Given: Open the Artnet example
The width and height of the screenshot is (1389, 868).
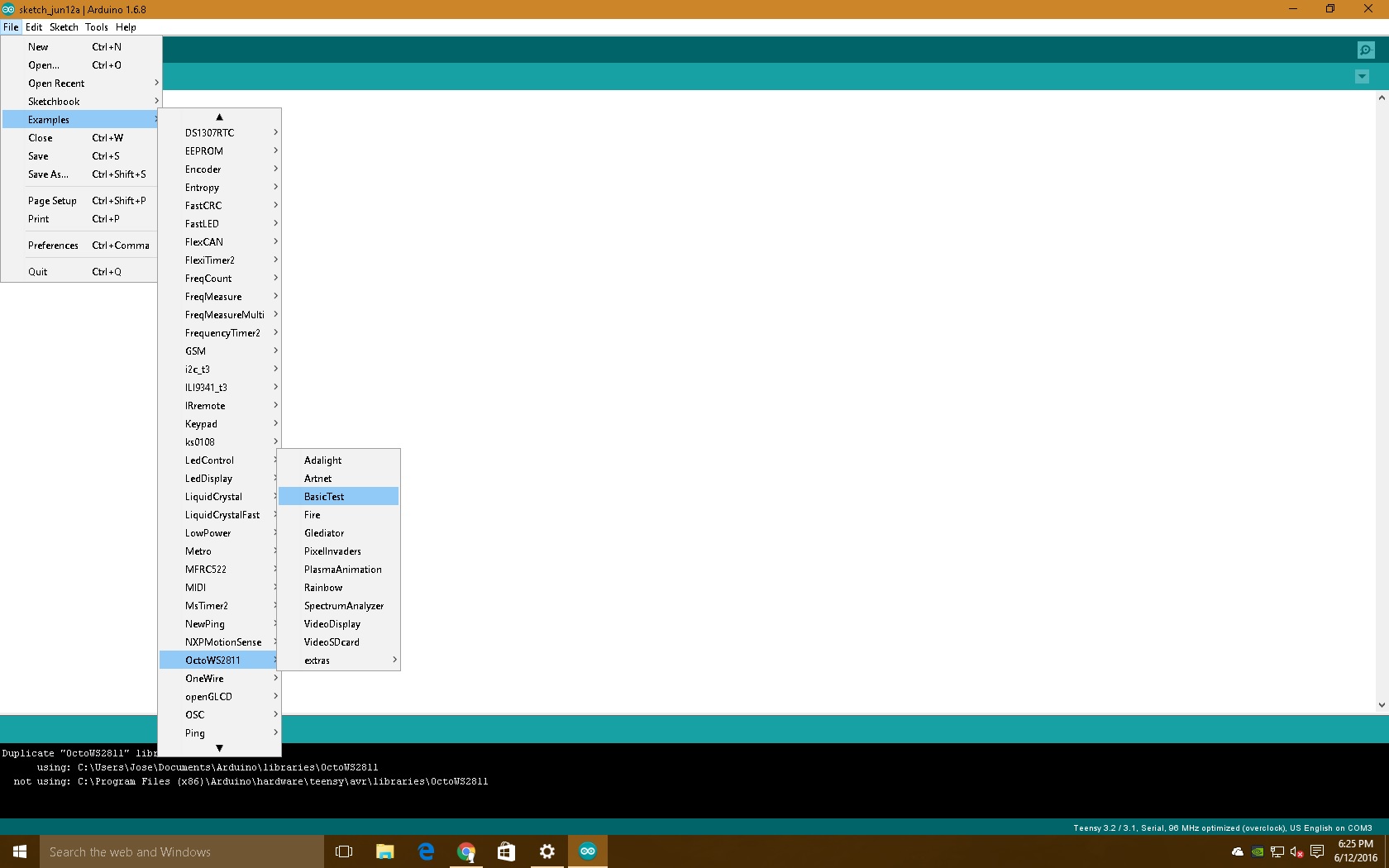Looking at the screenshot, I should point(339,479).
